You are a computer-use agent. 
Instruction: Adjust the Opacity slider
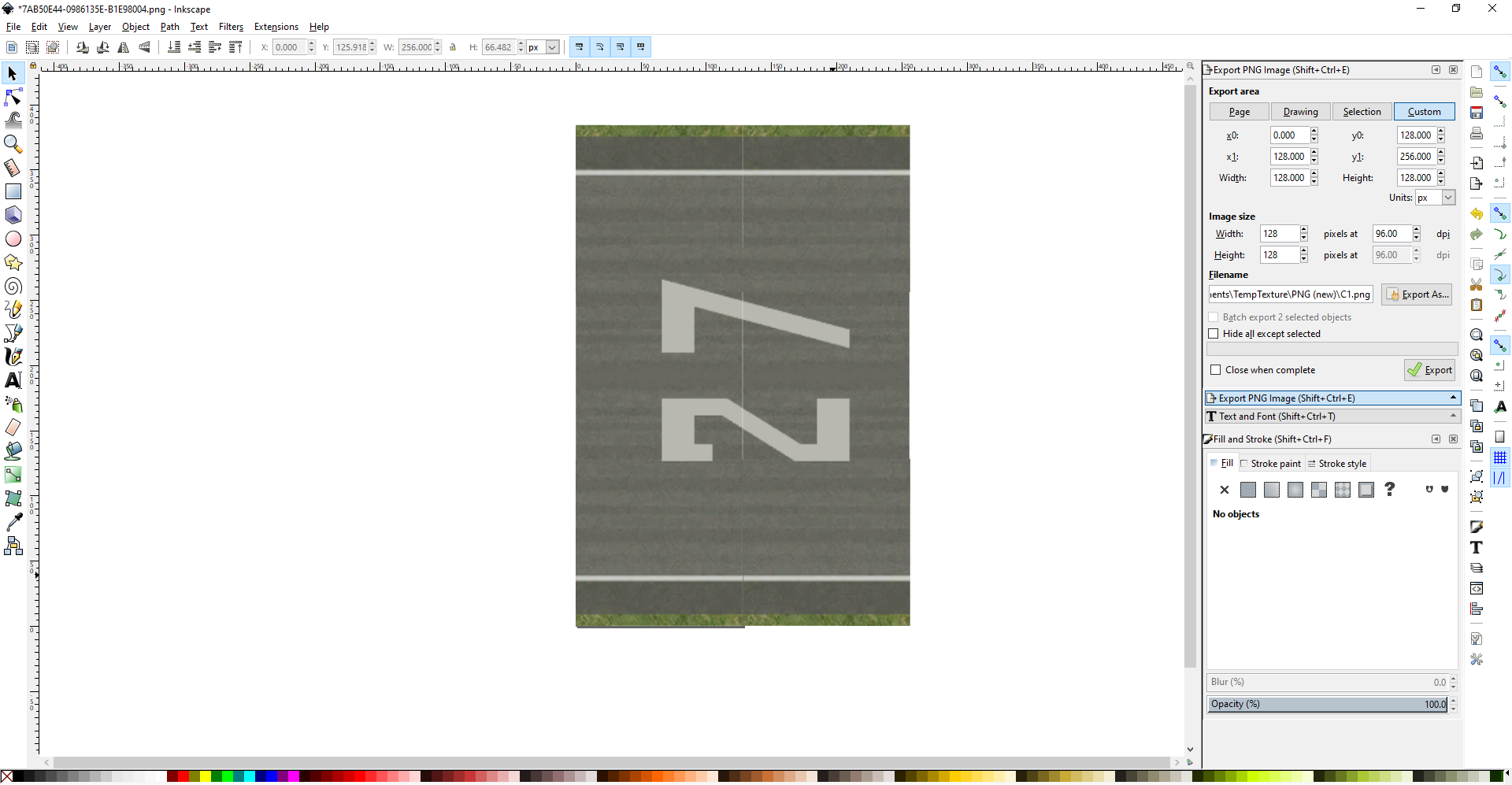pyautogui.click(x=1328, y=704)
